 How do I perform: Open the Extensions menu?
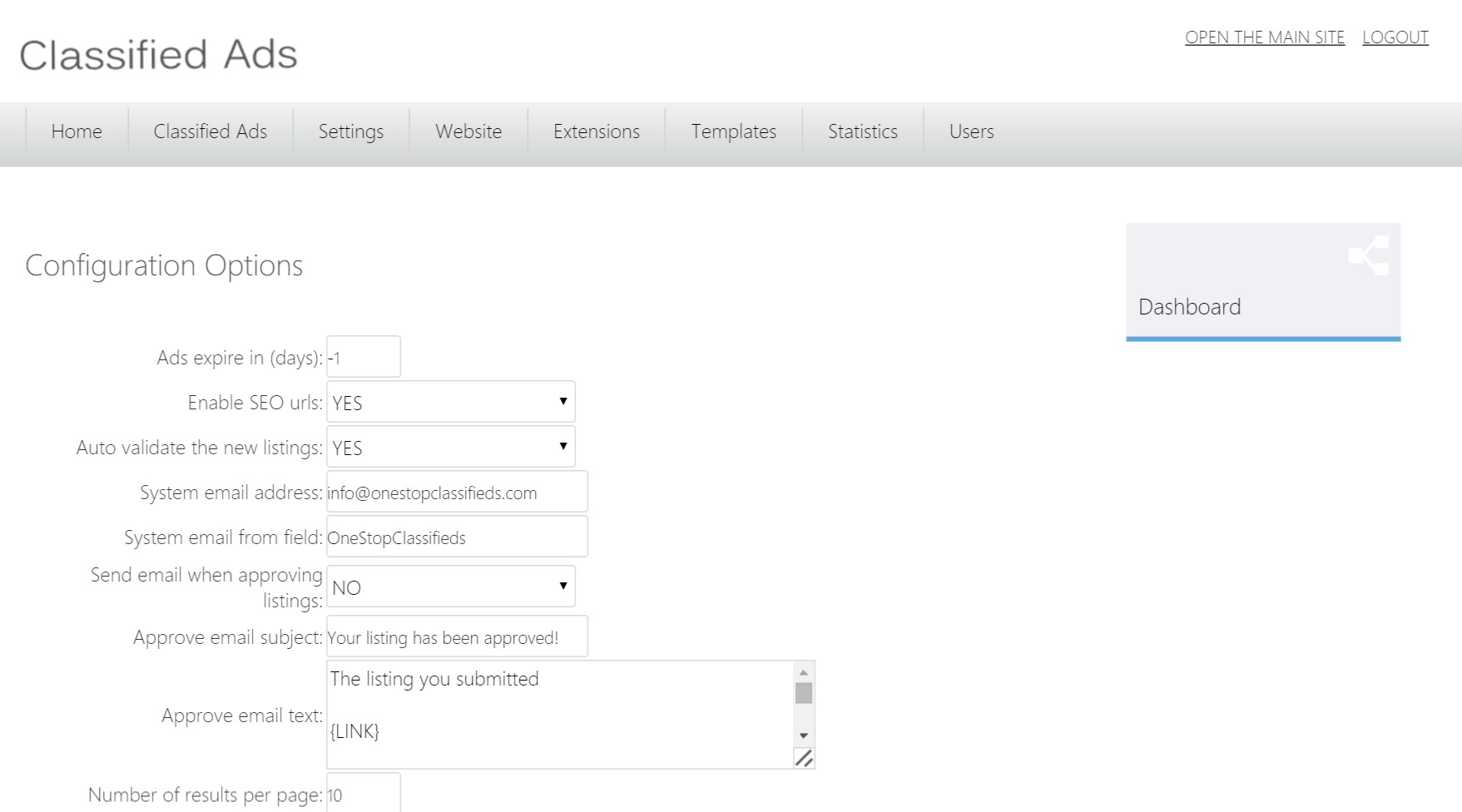click(x=597, y=131)
